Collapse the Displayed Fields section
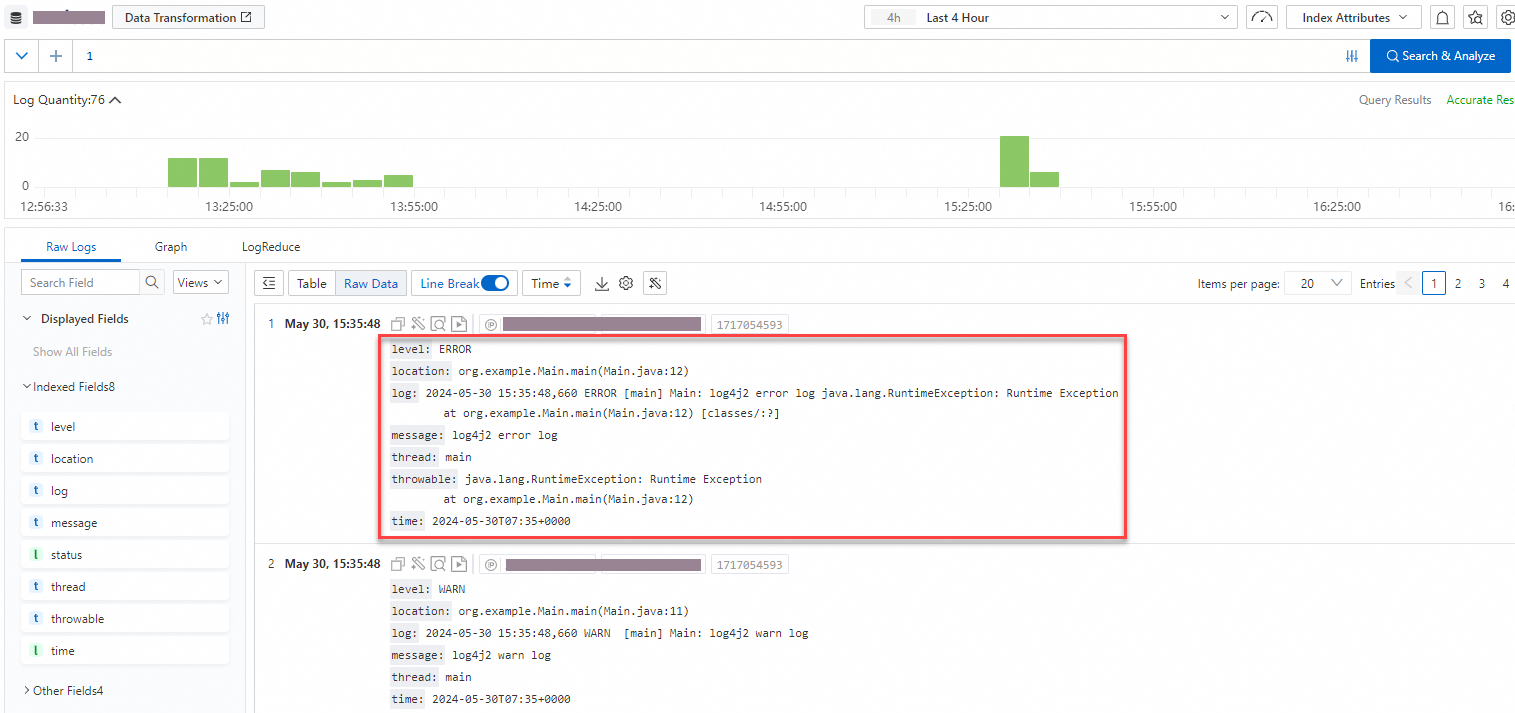The width and height of the screenshot is (1515, 713). coord(27,319)
